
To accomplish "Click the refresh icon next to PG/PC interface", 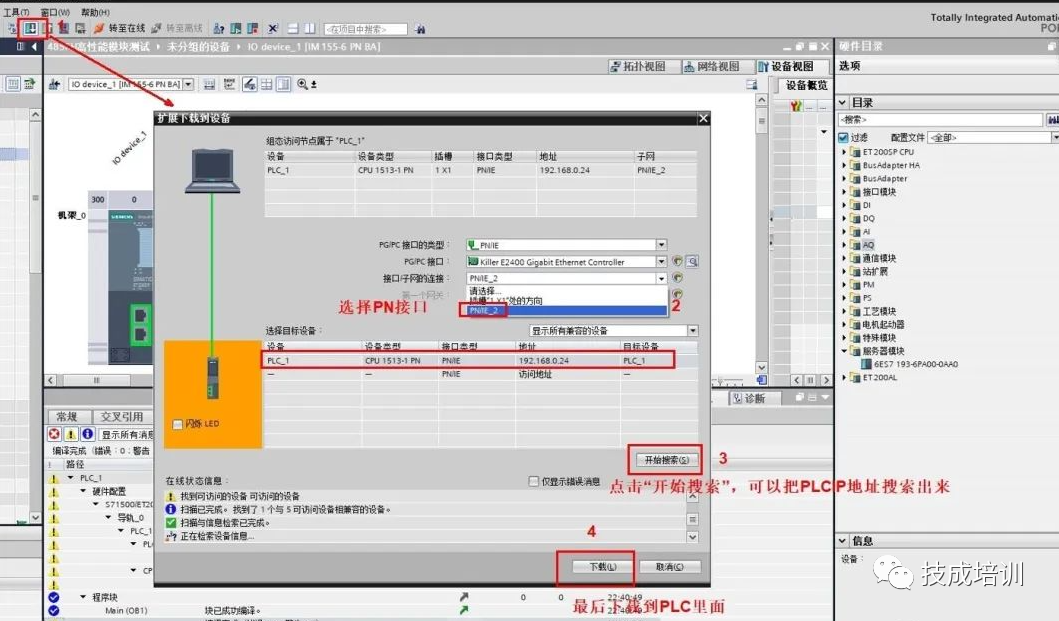I will 677,262.
